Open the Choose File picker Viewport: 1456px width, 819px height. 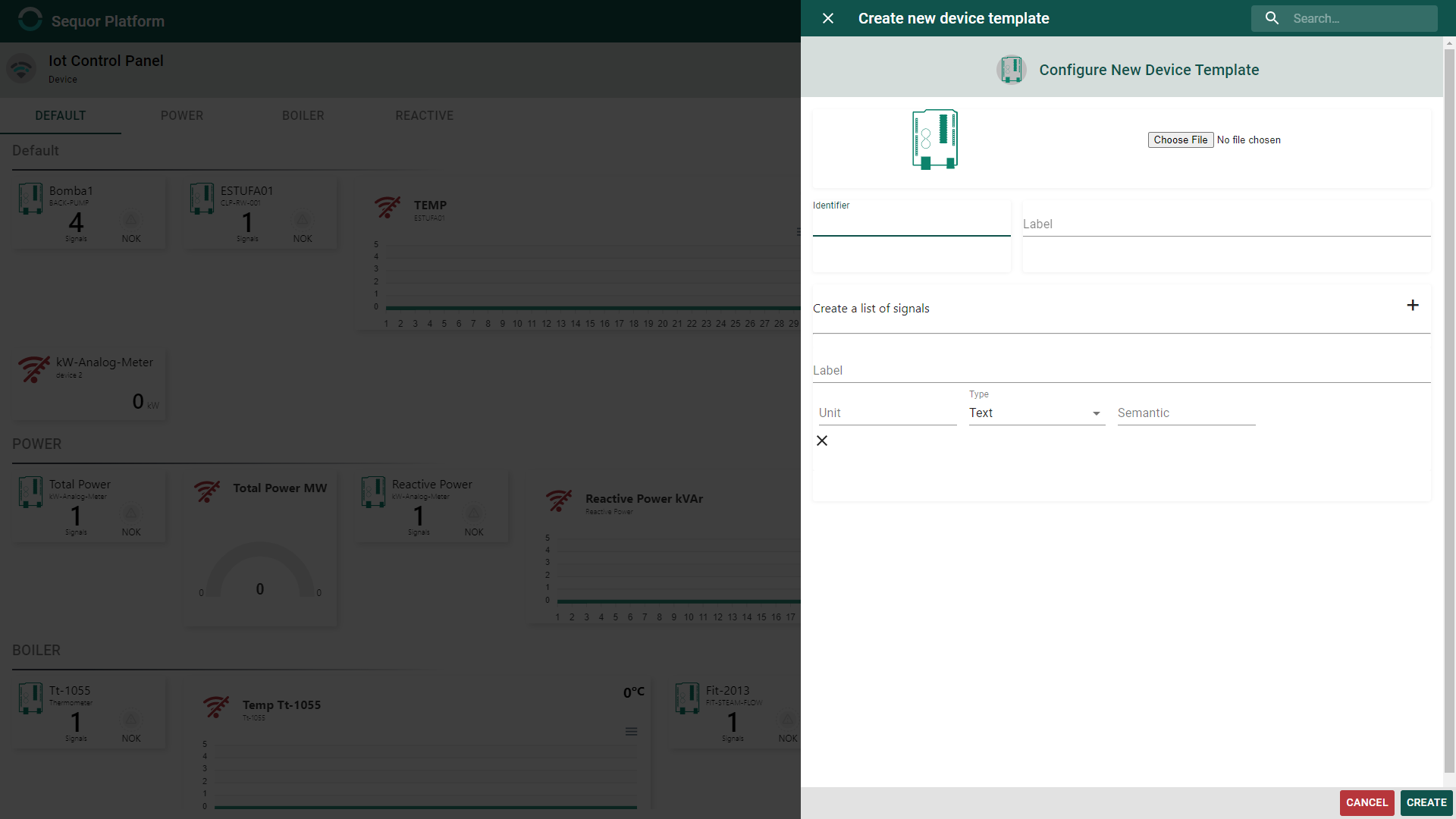click(1181, 140)
